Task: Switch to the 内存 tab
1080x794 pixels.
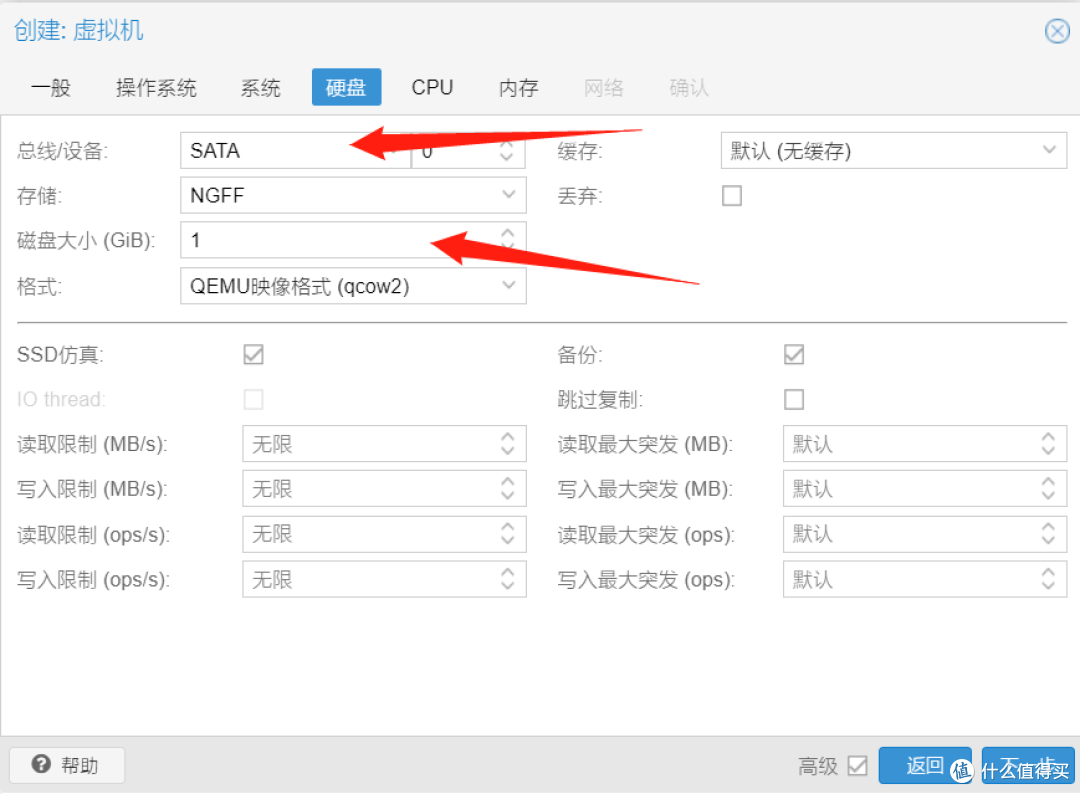Action: (x=517, y=87)
